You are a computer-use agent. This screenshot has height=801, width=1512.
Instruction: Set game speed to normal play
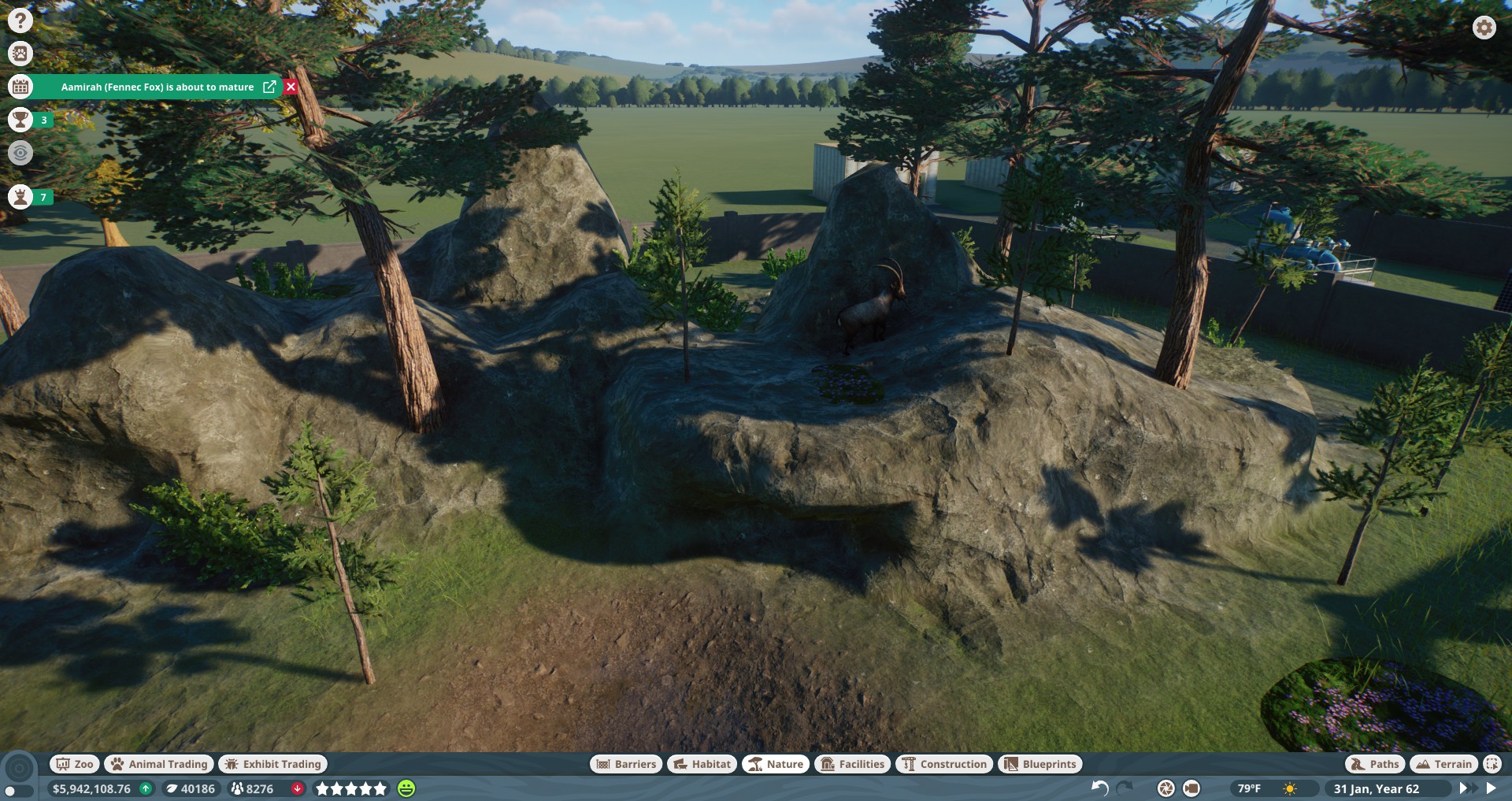coord(1491,788)
